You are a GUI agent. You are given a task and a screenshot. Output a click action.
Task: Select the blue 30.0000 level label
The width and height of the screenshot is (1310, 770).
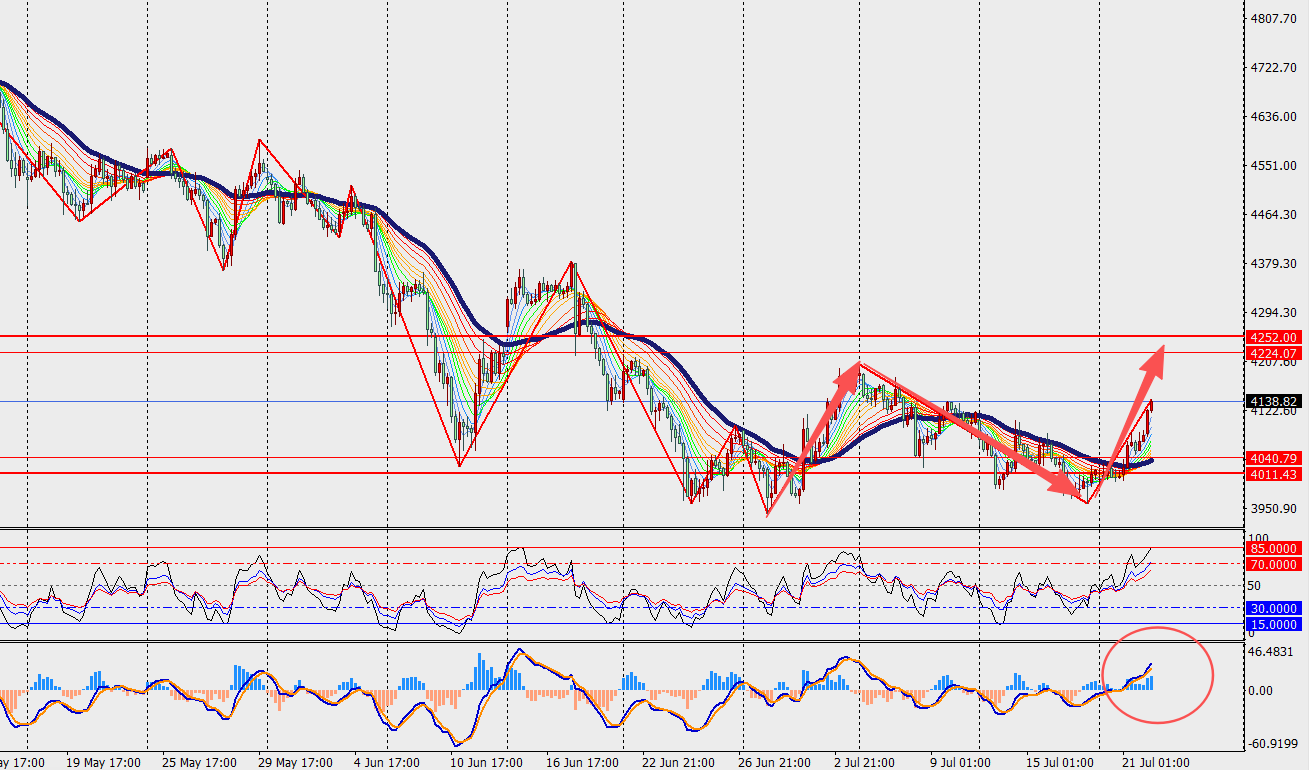click(1274, 608)
